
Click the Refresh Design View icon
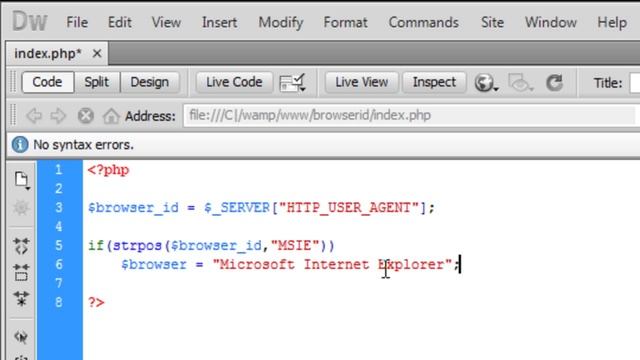coord(554,83)
